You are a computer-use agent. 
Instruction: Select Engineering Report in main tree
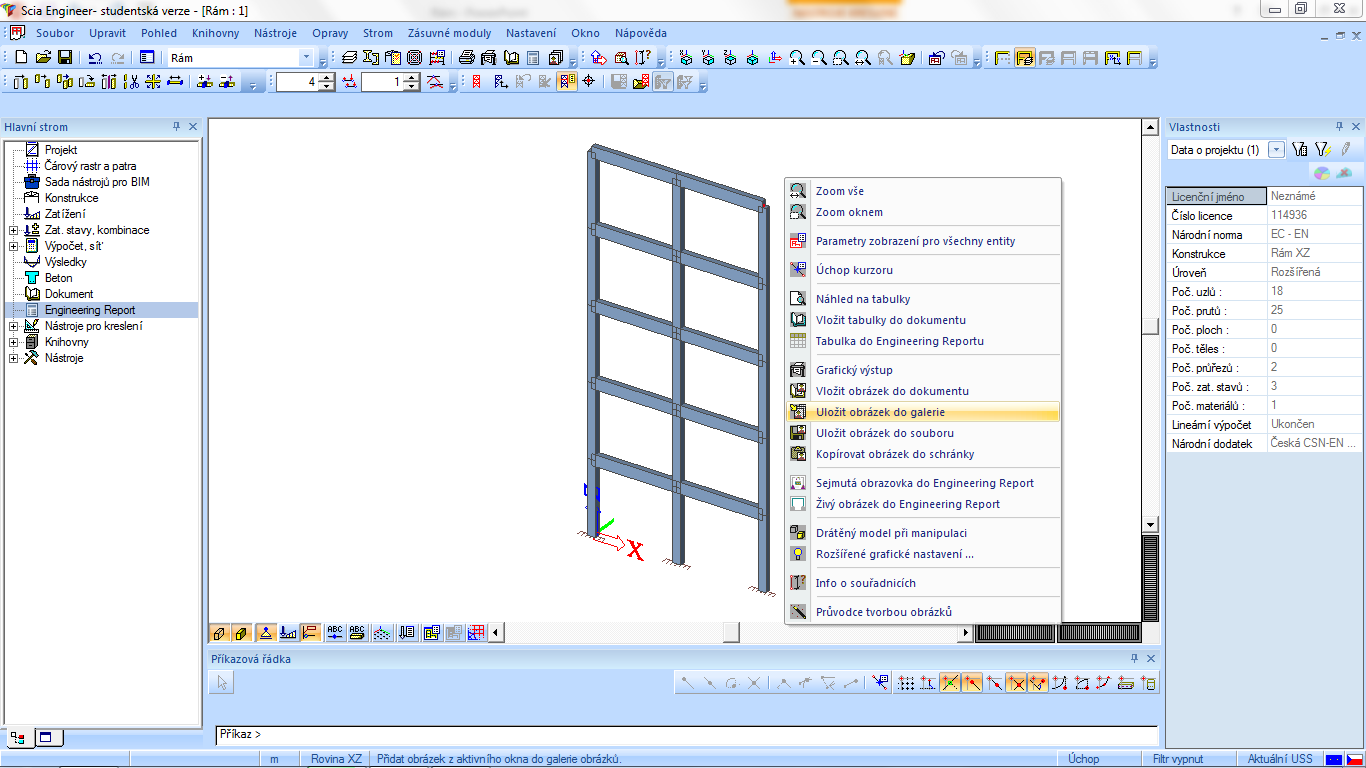[90, 310]
